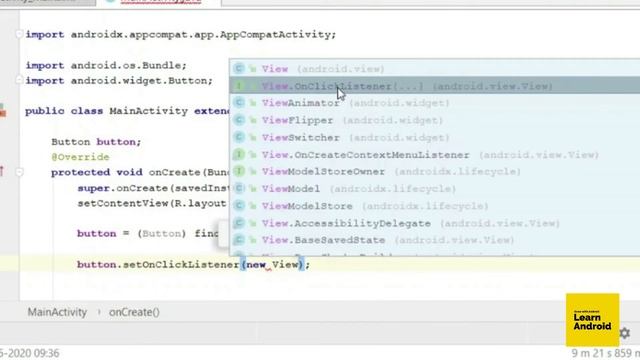
Task: Click class icon beside ViewAnimator
Action: pyautogui.click(x=239, y=102)
